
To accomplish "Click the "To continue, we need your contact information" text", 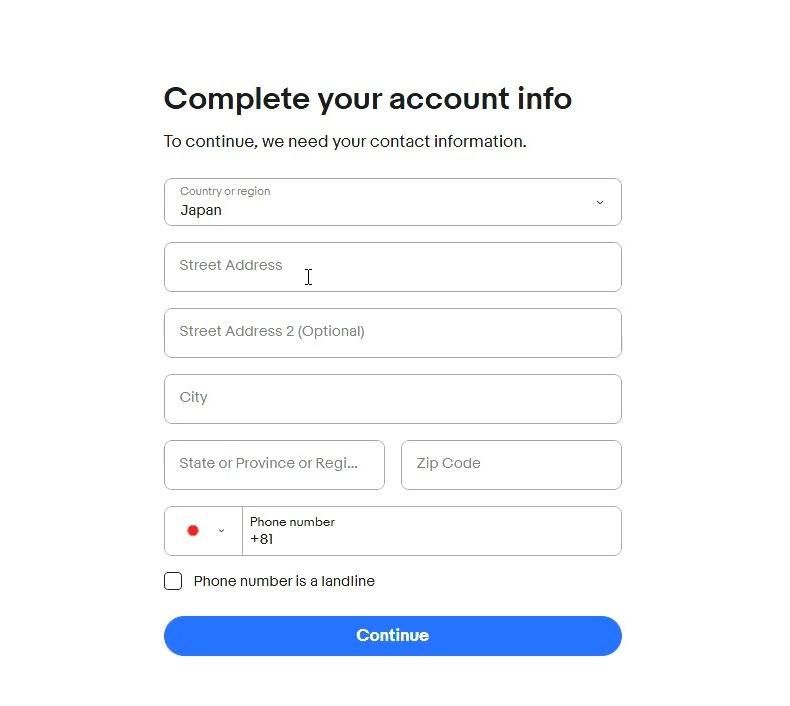I will click(345, 142).
